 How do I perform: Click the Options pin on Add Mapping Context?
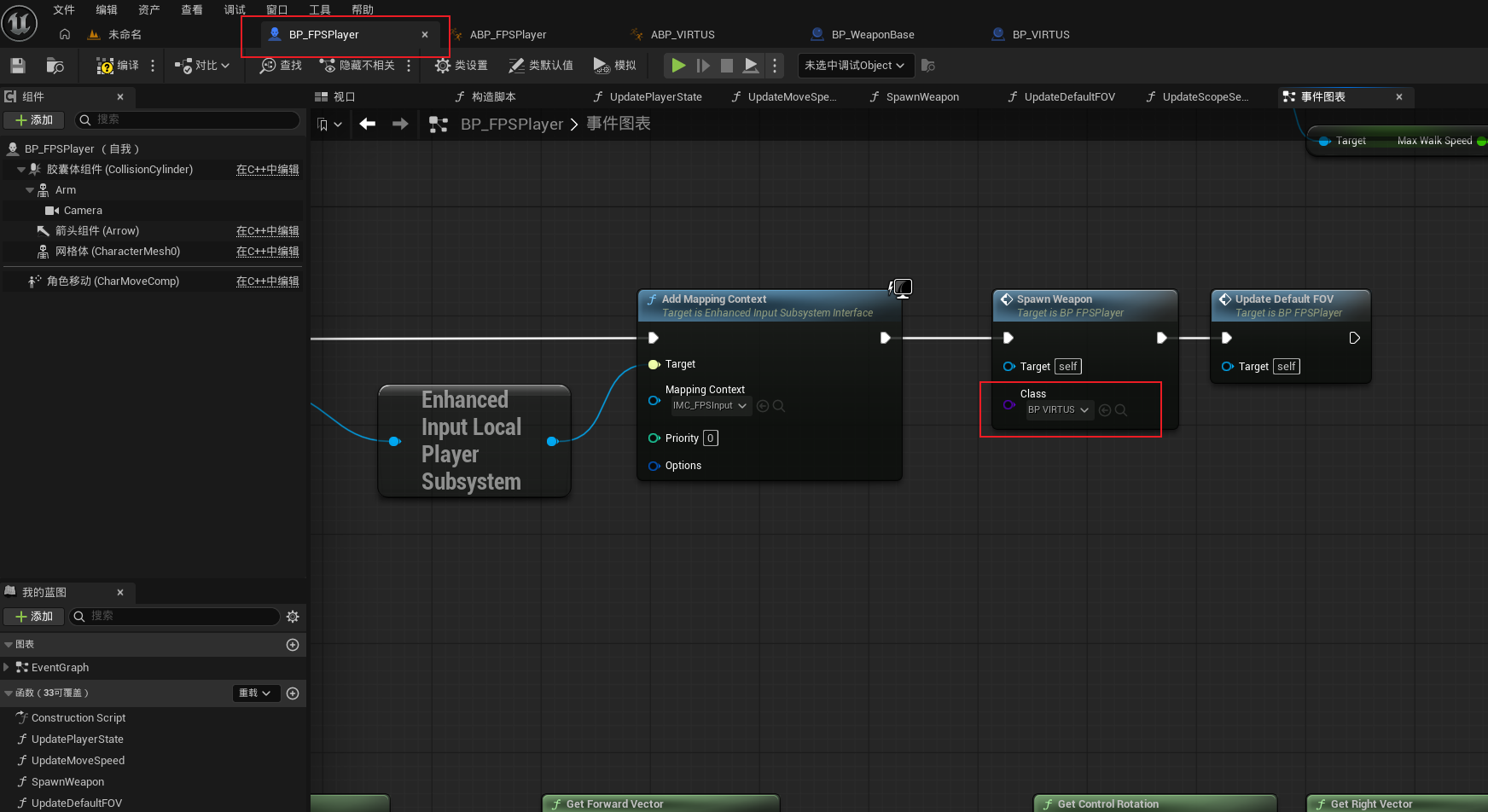654,466
